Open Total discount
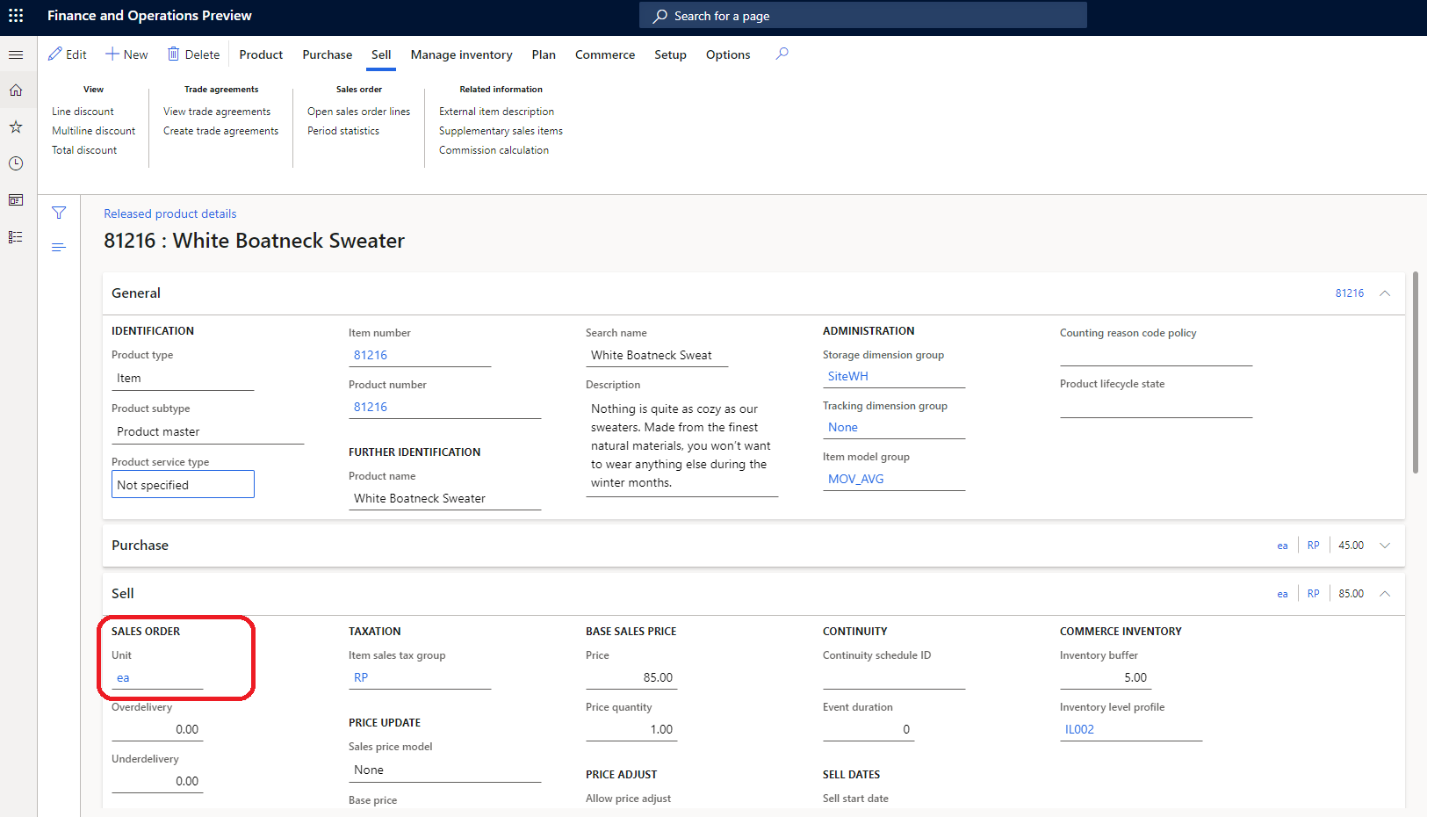Viewport: 1456px width, 817px height. [84, 150]
